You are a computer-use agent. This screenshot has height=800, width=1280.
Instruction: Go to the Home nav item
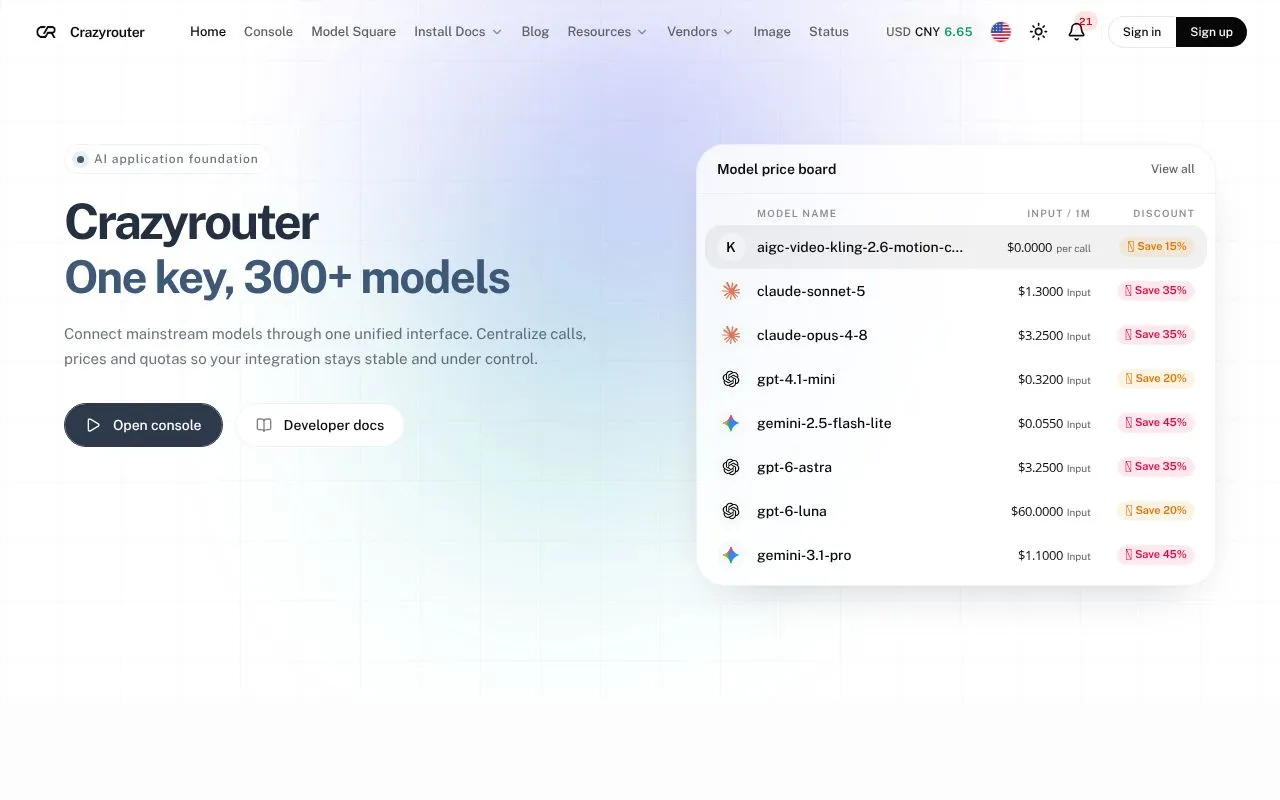point(208,32)
